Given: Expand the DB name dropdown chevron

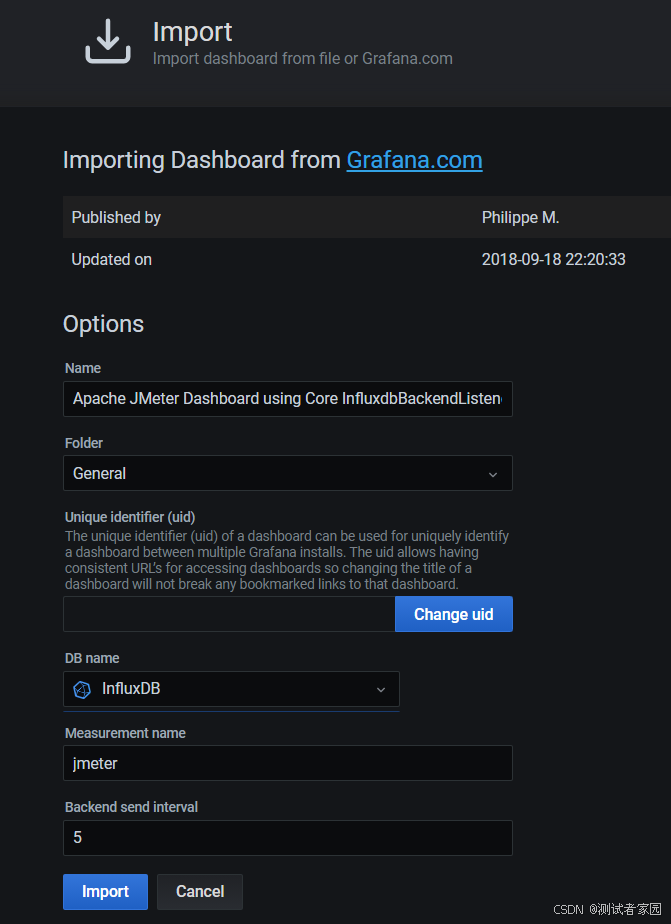Looking at the screenshot, I should coord(381,689).
